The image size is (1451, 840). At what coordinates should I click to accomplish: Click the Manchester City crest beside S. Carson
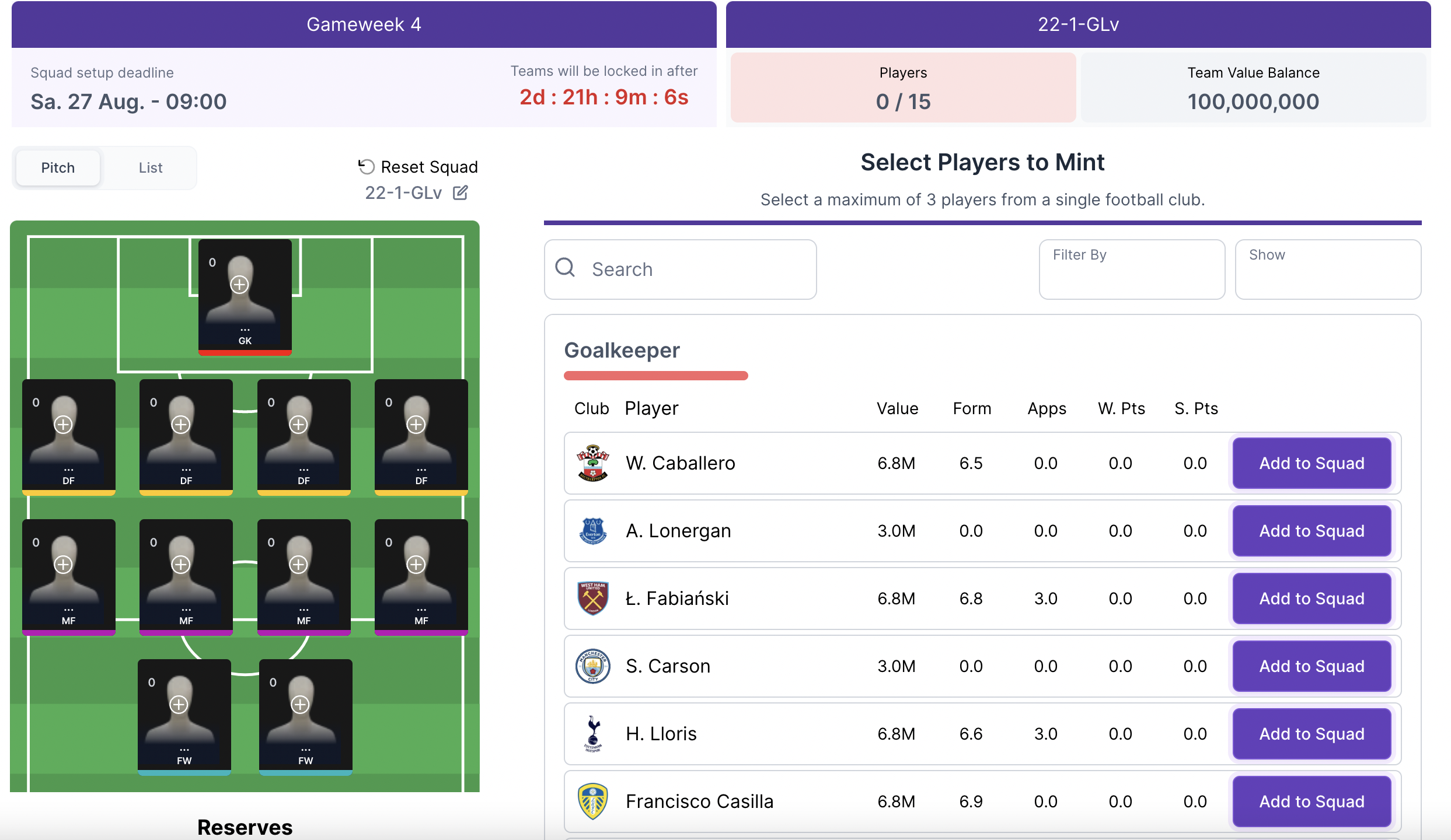pos(592,666)
